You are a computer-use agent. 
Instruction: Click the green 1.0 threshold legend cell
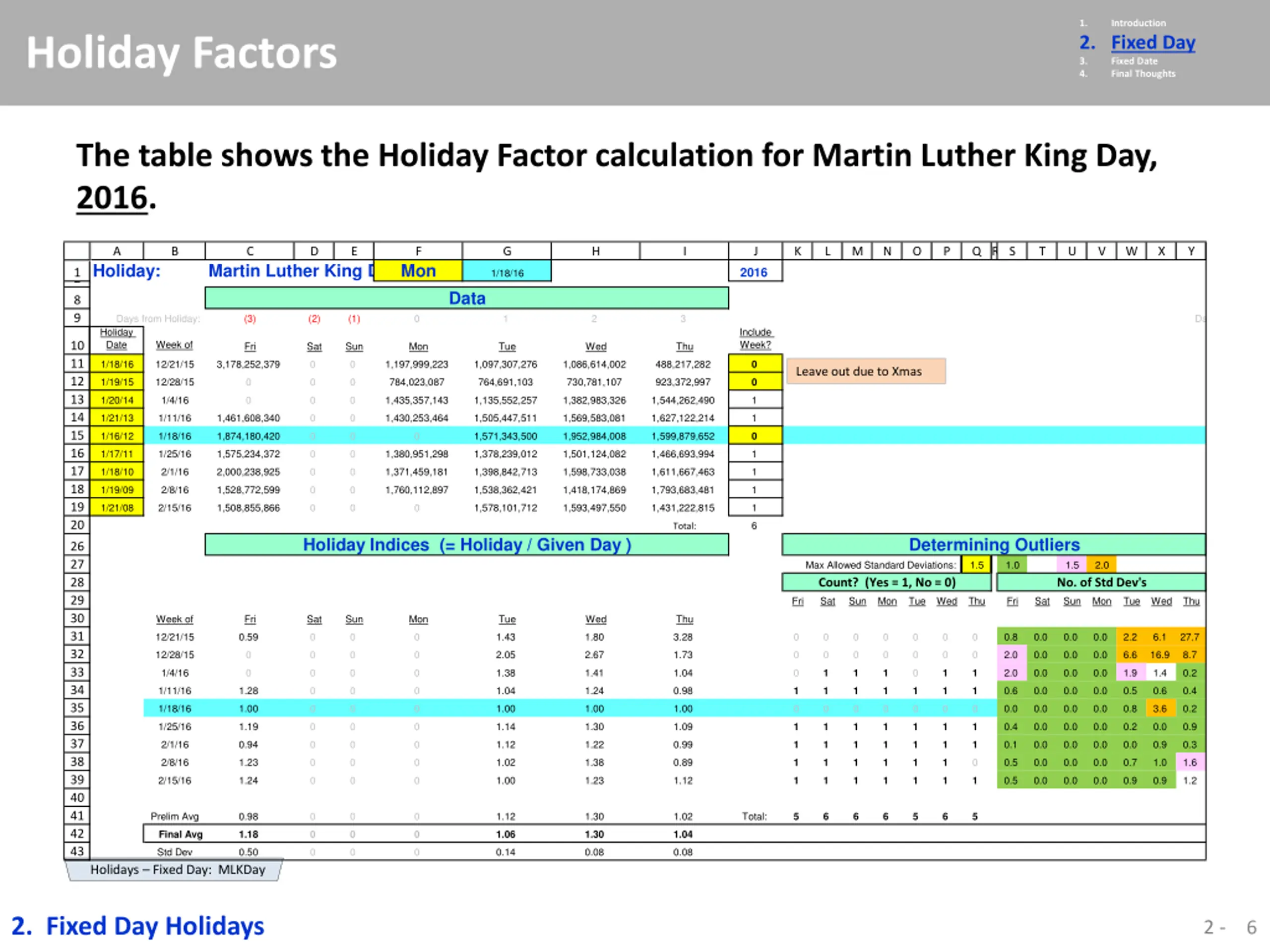(1012, 565)
